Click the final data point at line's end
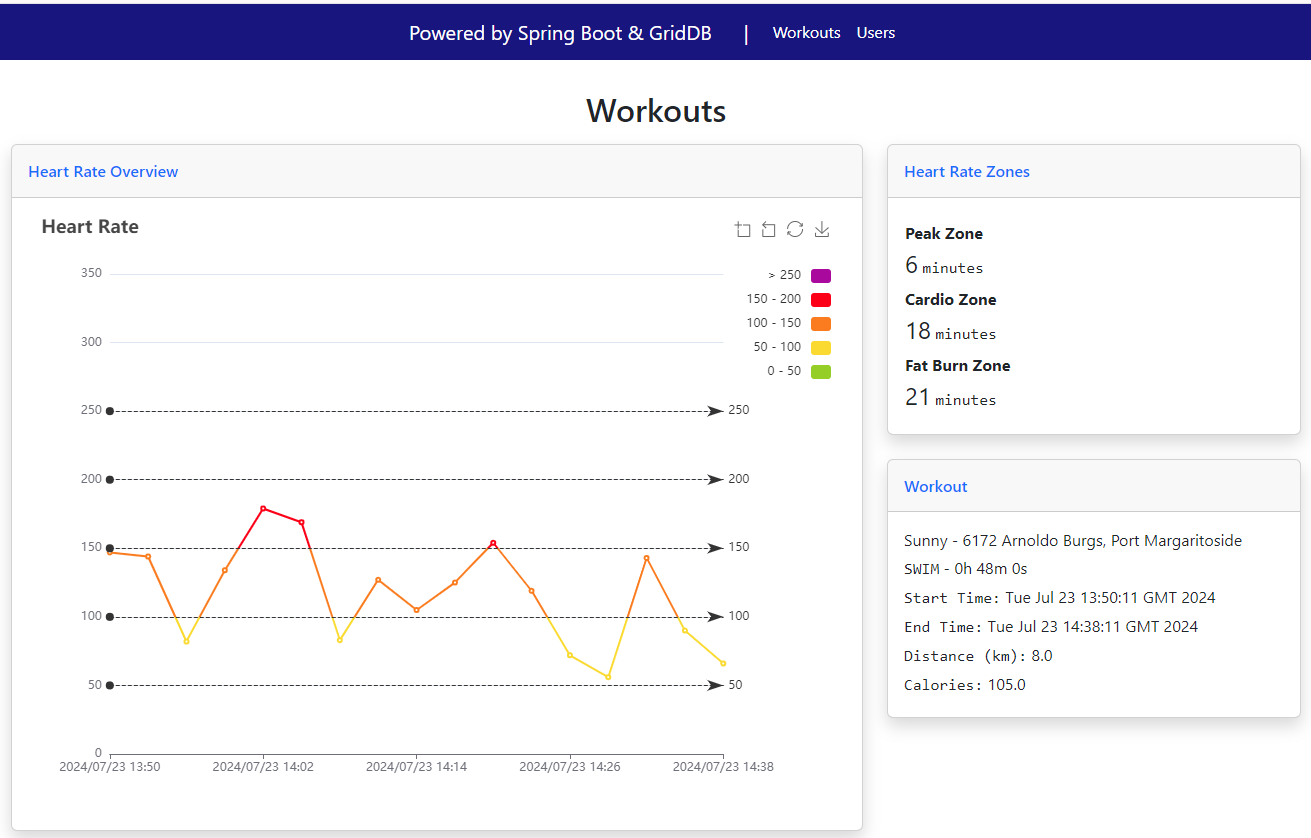The width and height of the screenshot is (1311, 838). click(x=723, y=663)
